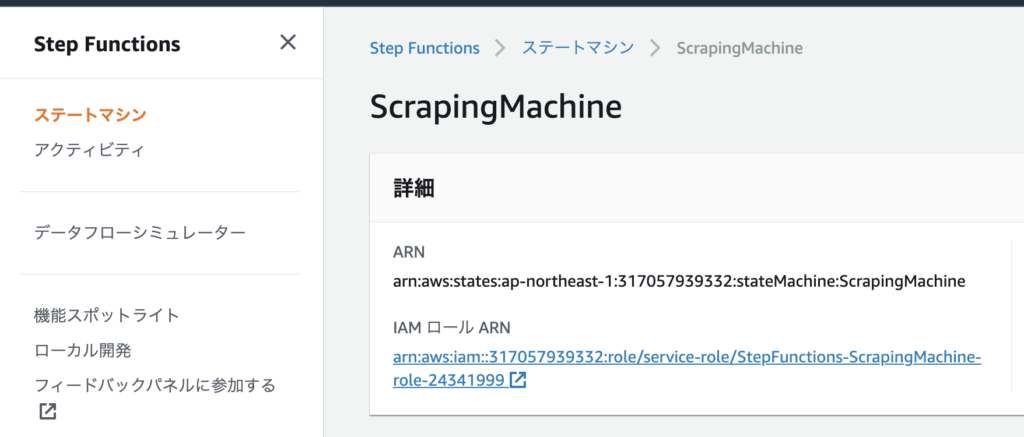Screen dimensions: 1024x437
Task: Open ステートマシン in the sidebar
Action: [90, 115]
